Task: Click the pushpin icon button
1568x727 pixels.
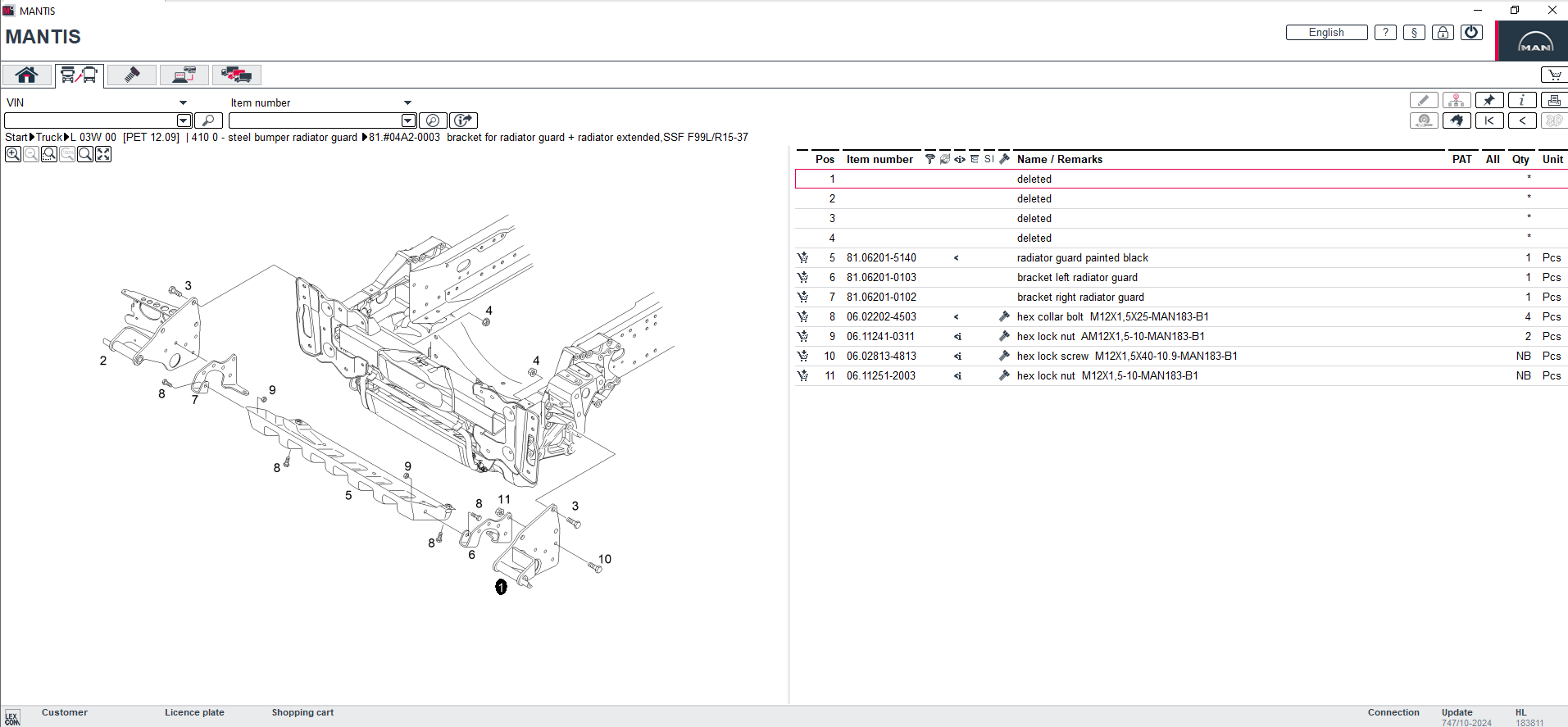Action: (x=1489, y=100)
